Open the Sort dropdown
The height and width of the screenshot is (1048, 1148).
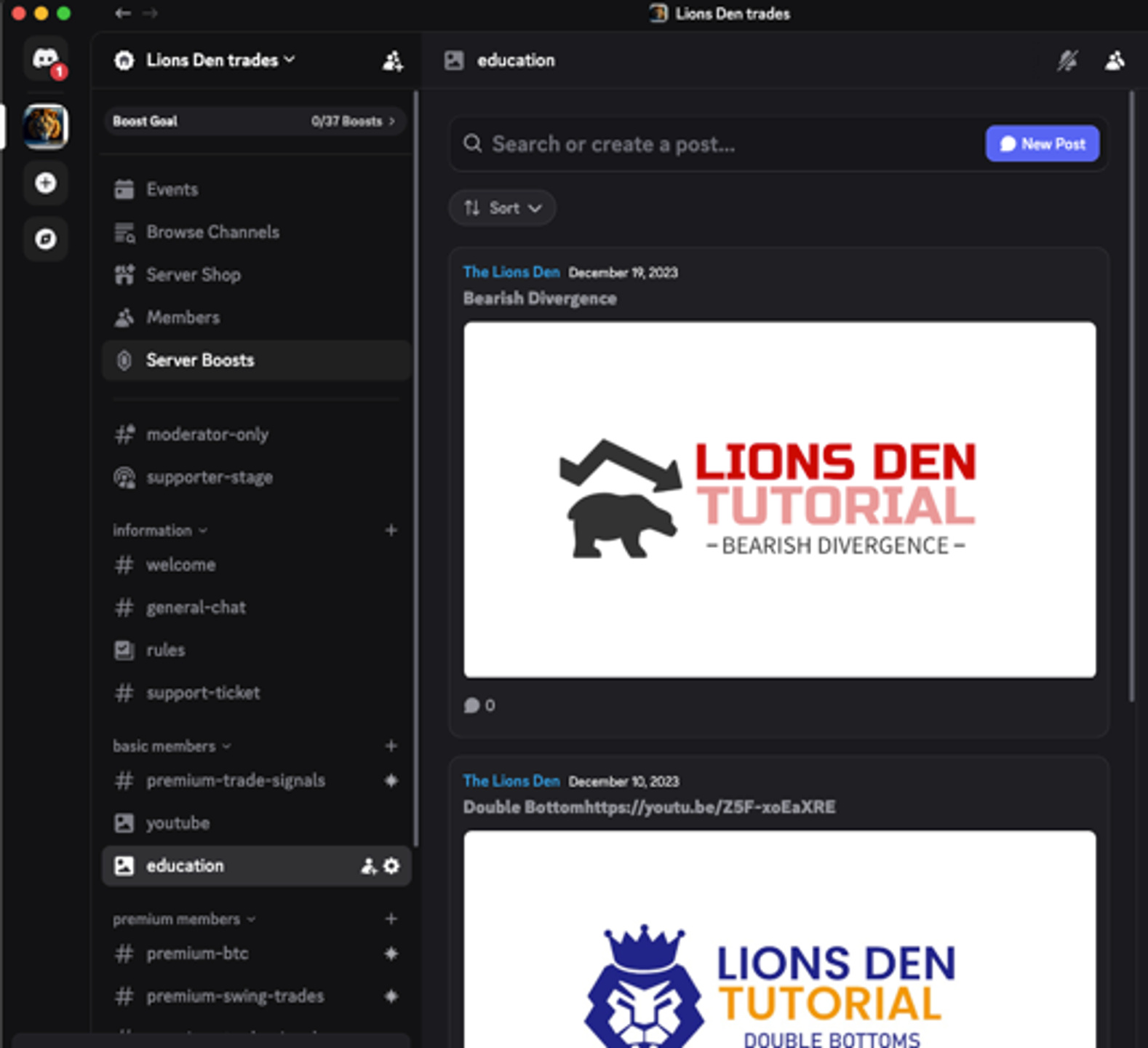503,208
